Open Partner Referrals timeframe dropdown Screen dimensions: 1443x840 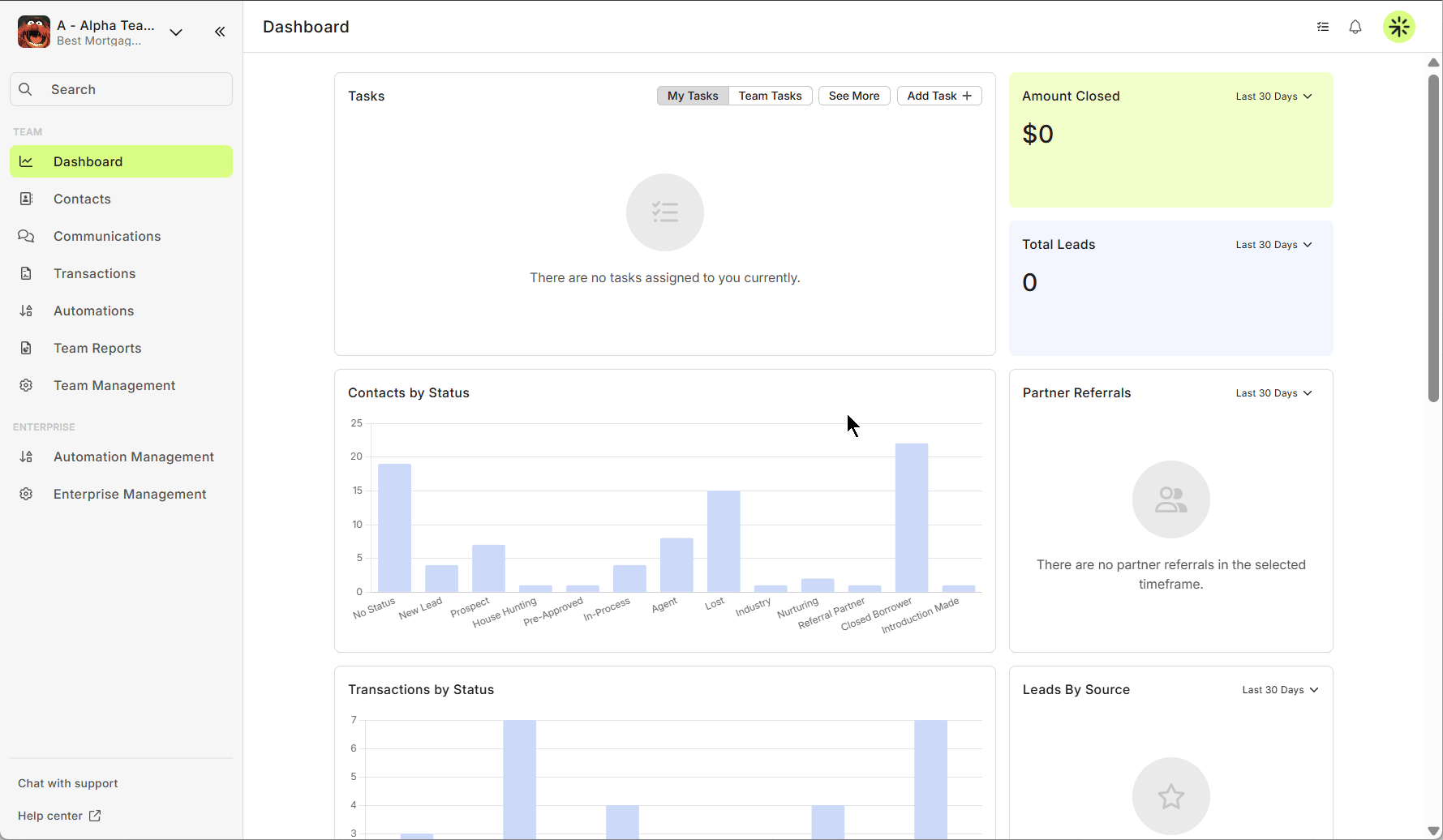(1273, 393)
